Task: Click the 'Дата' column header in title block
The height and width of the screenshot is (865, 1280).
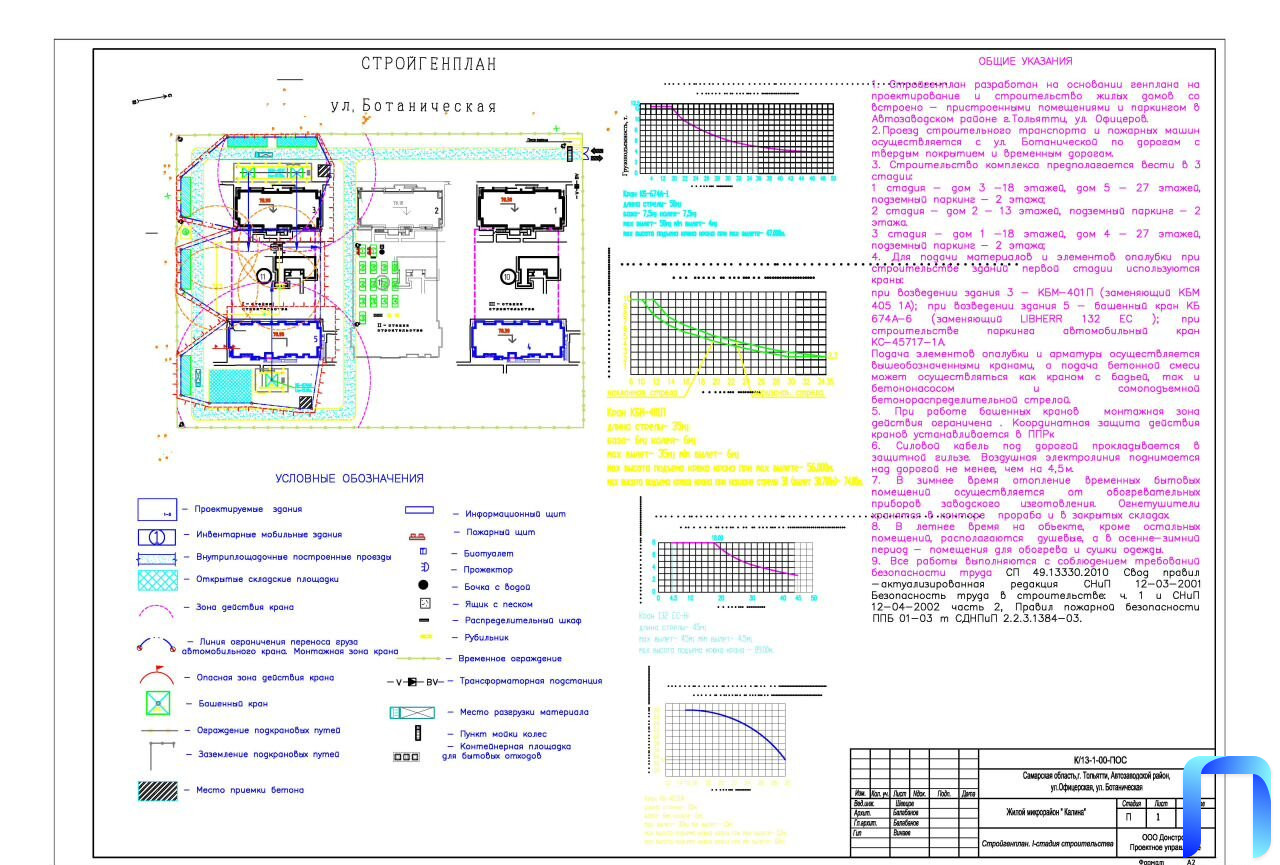Action: (x=967, y=794)
